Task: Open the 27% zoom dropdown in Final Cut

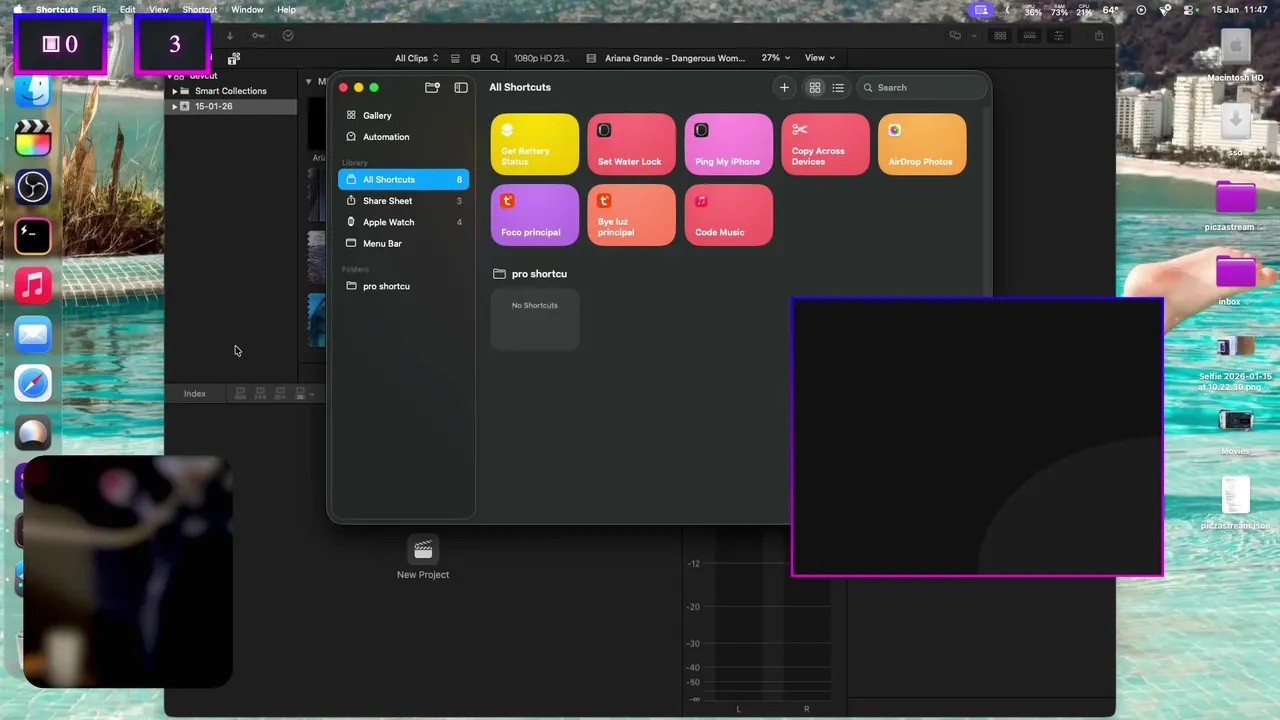Action: tap(776, 58)
